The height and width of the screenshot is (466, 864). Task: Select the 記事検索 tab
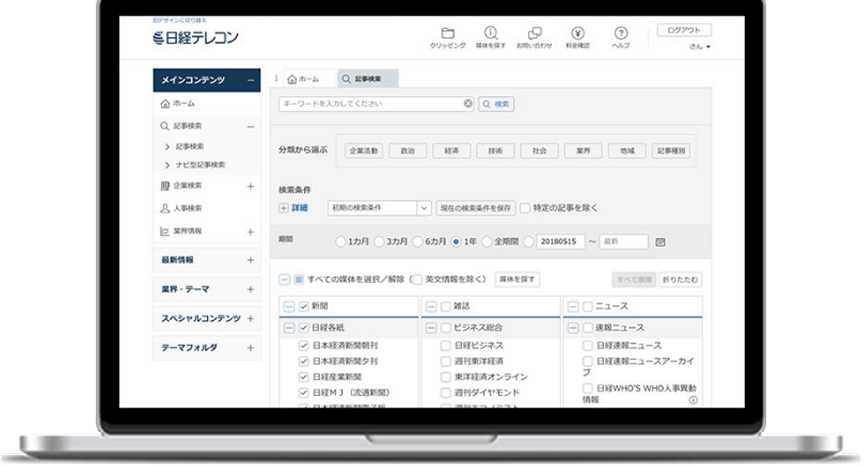367,78
